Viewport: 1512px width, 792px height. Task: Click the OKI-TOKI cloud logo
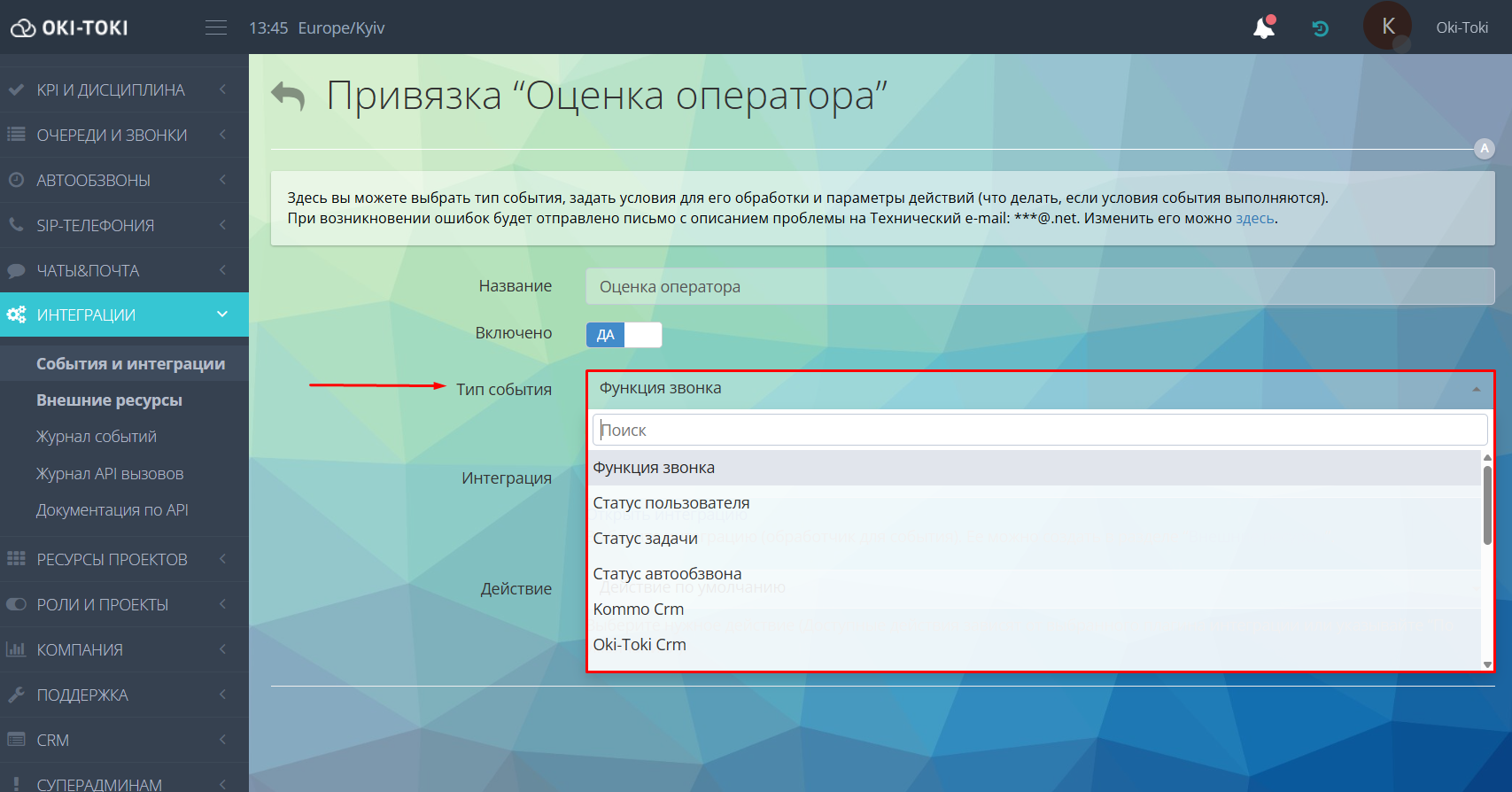(x=69, y=27)
